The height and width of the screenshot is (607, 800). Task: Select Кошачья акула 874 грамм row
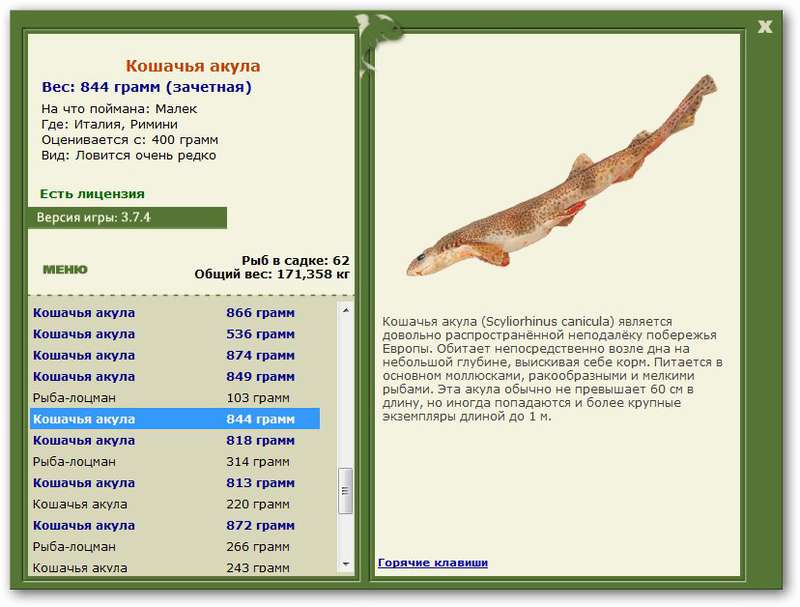tap(175, 356)
